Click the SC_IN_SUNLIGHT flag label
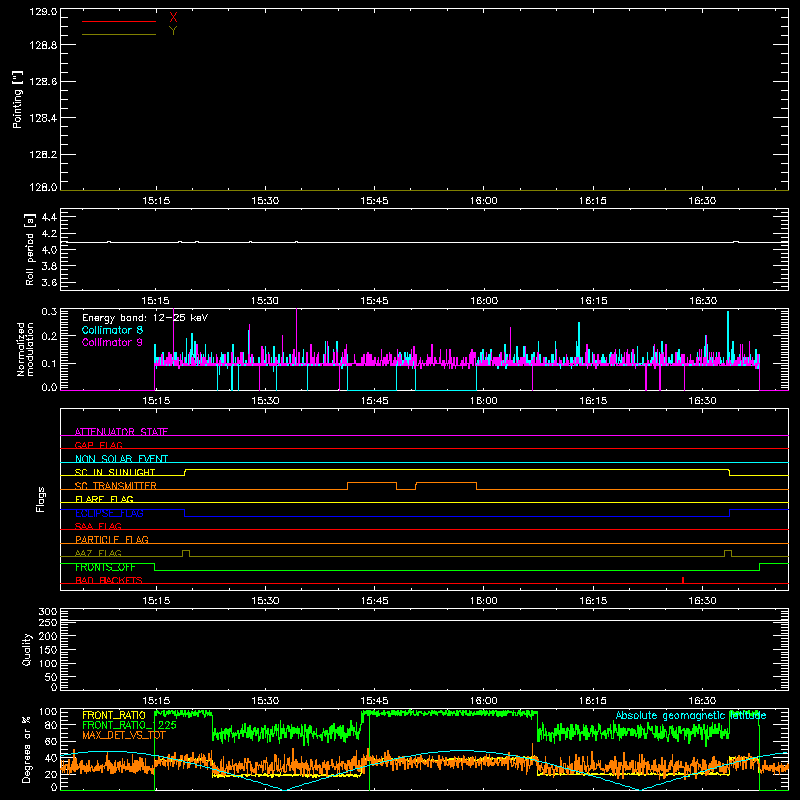 click(115, 472)
